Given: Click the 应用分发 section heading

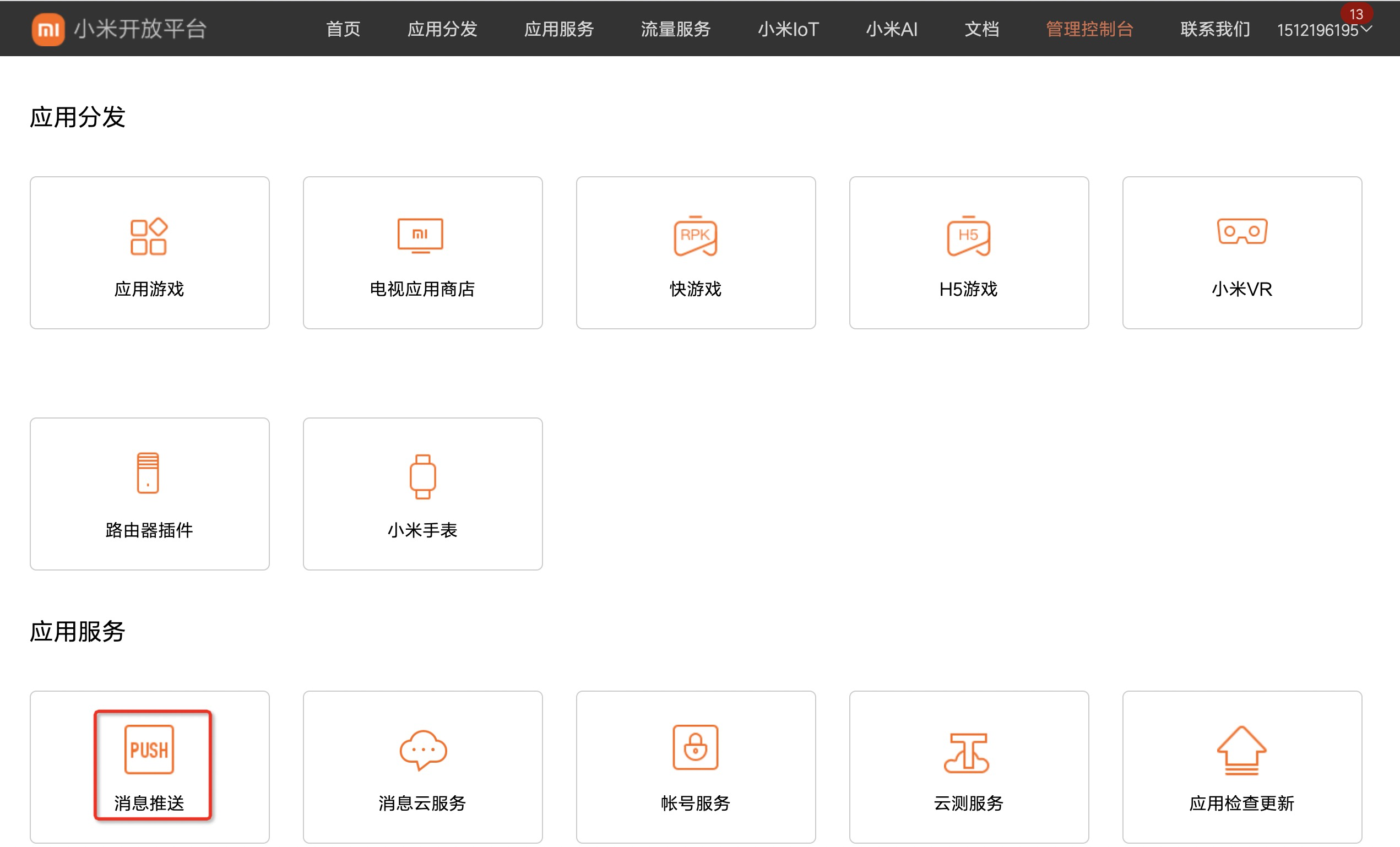Looking at the screenshot, I should pos(77,117).
